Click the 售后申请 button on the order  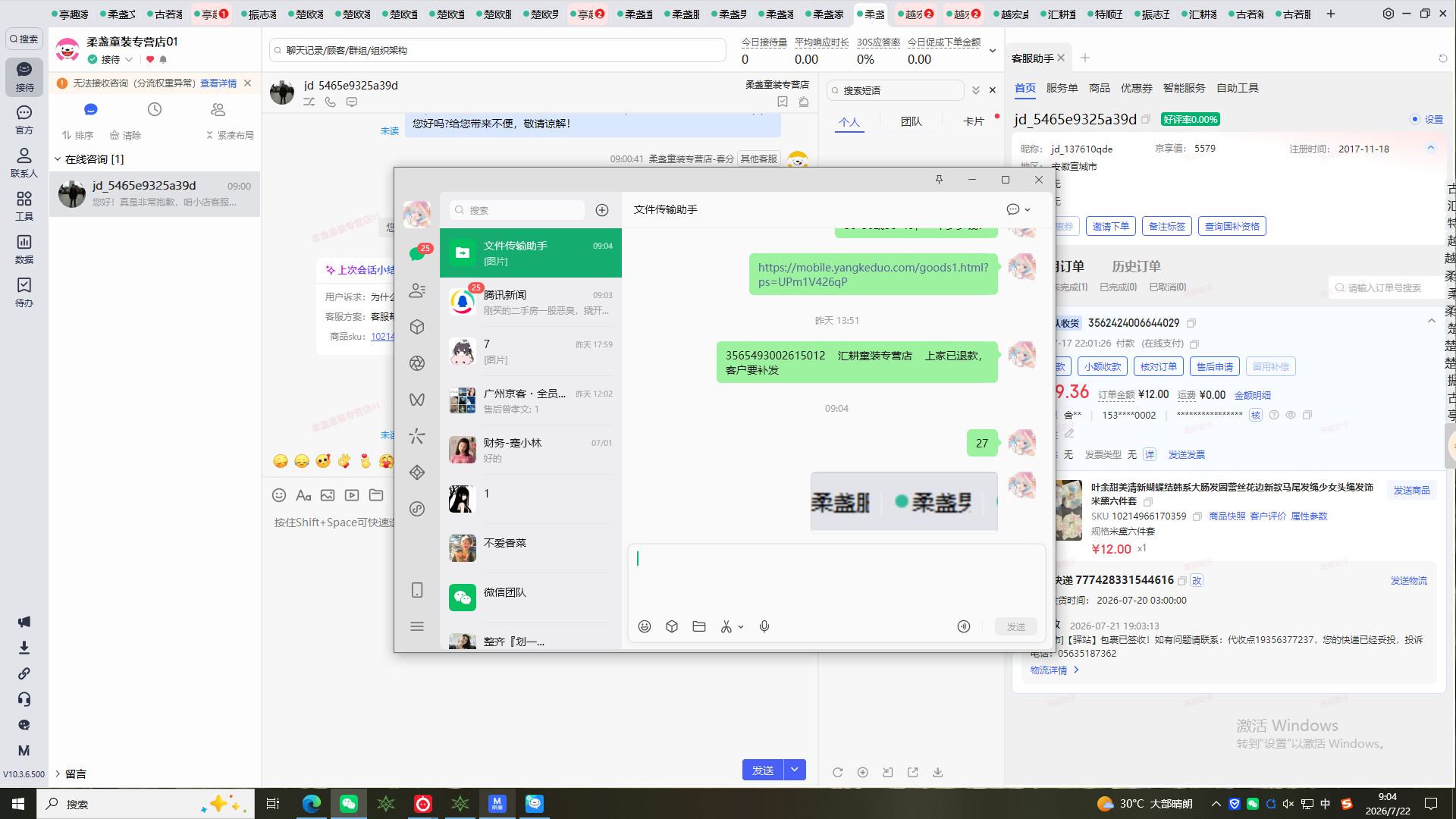(x=1215, y=366)
